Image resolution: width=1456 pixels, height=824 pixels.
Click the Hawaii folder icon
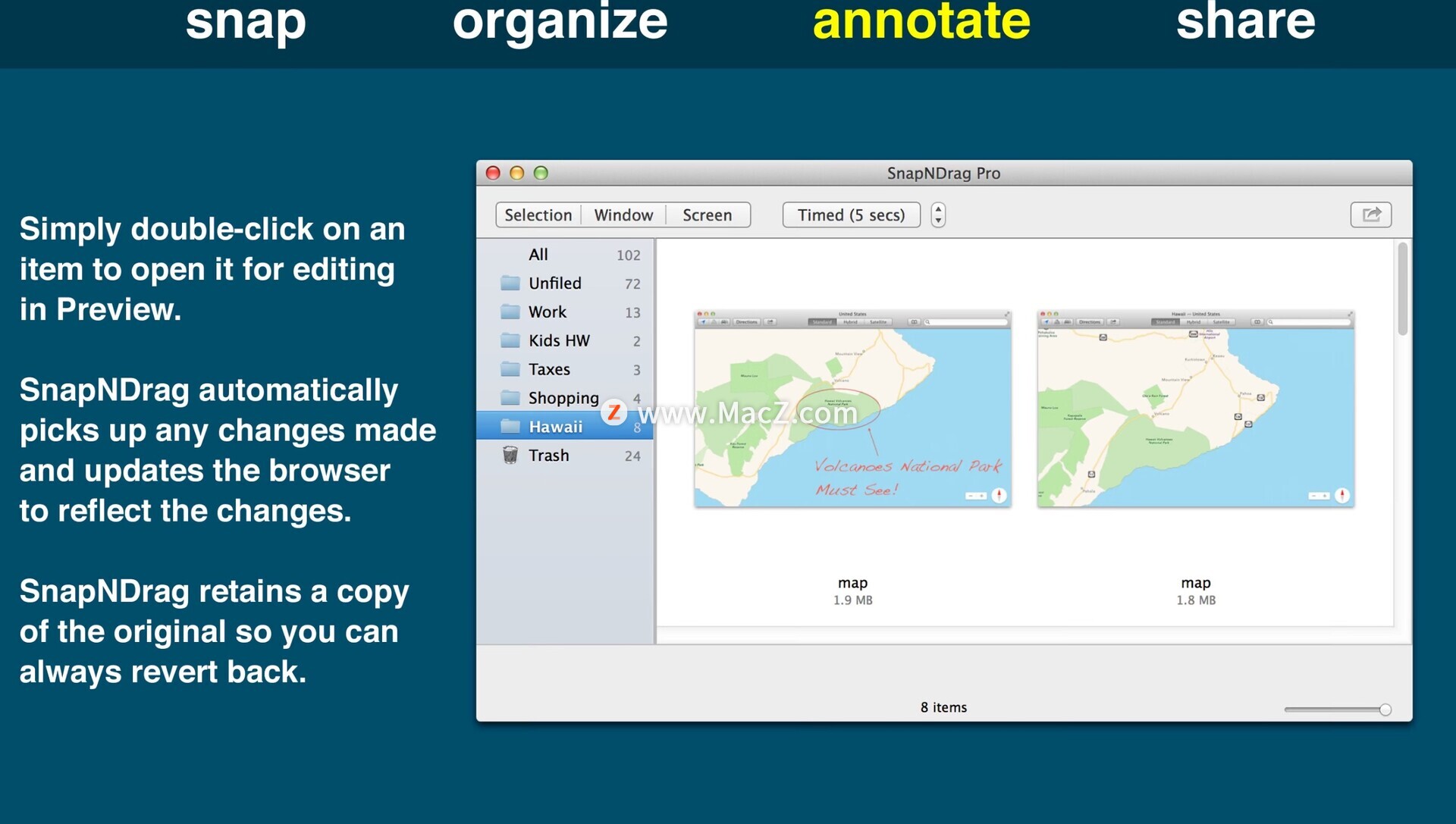click(510, 427)
